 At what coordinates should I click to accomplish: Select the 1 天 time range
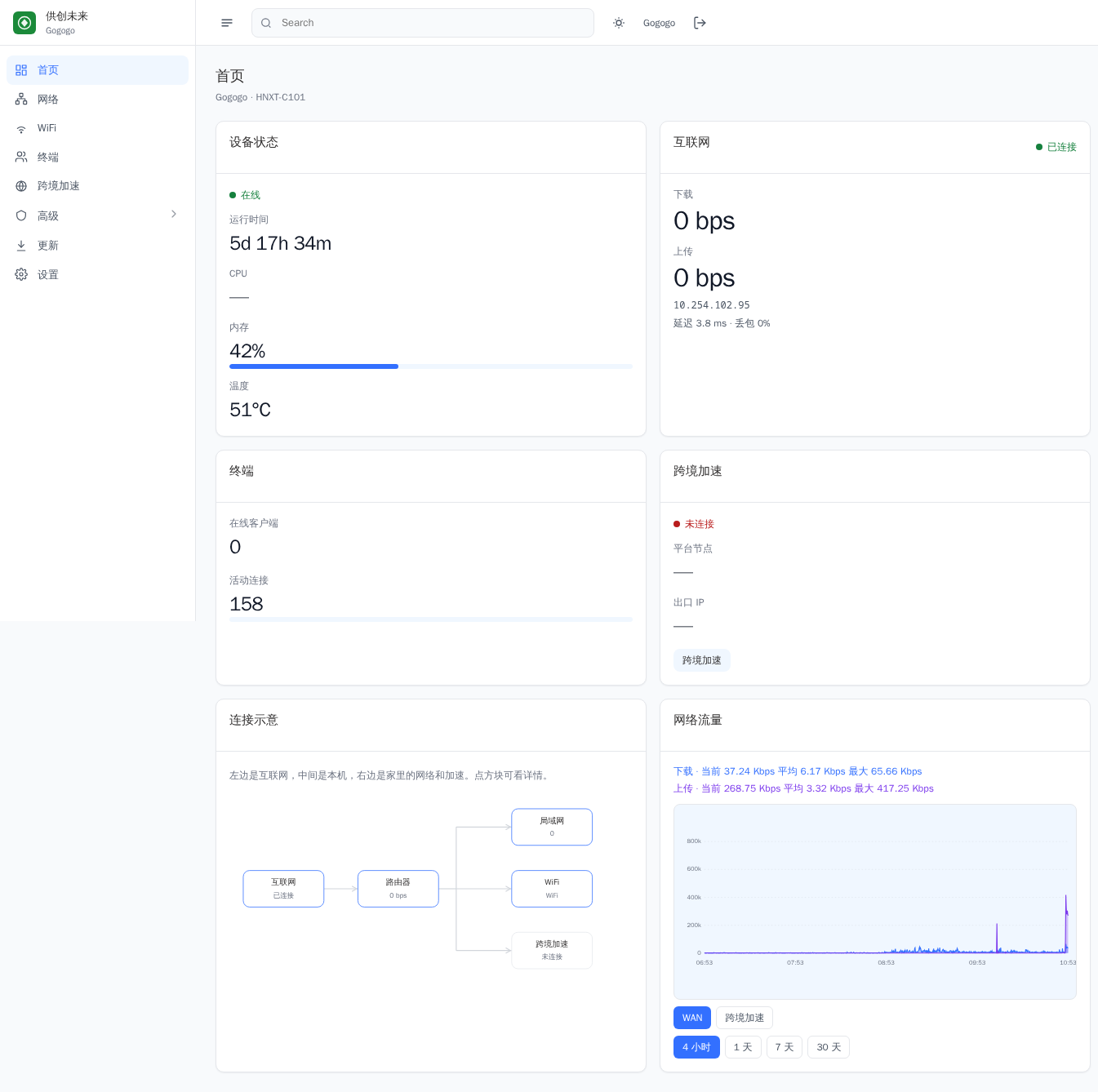(743, 1047)
